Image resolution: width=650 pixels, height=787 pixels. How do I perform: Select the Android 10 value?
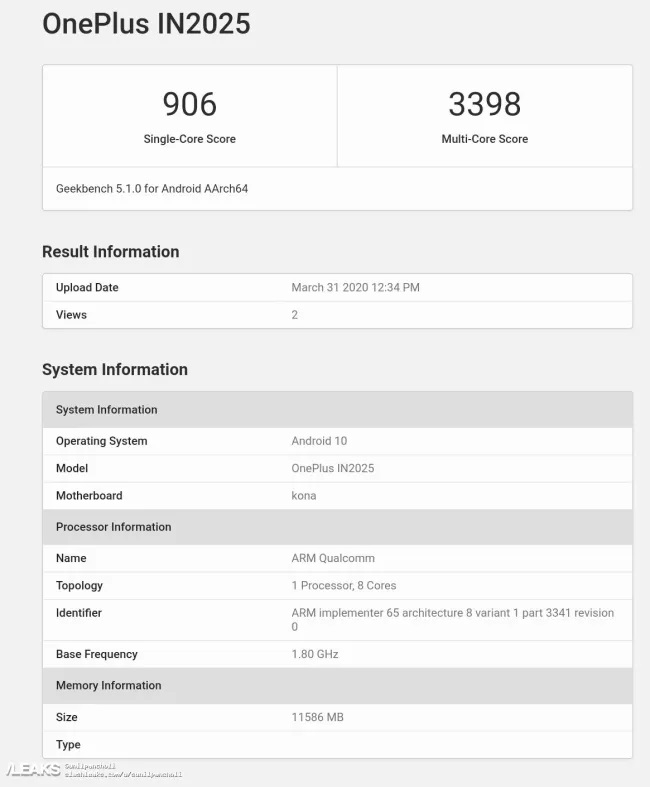[319, 441]
